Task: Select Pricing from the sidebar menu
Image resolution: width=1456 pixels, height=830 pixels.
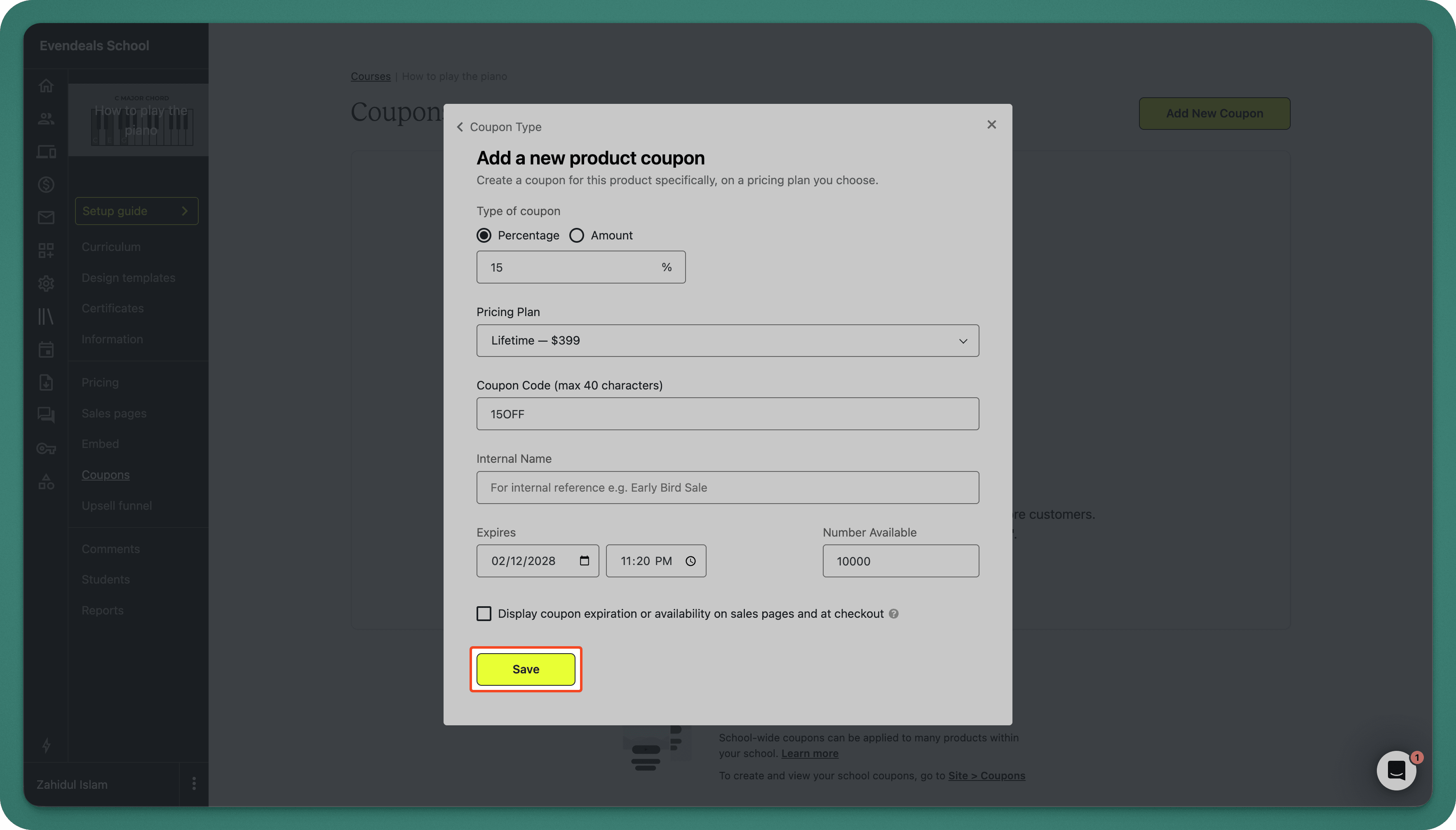Action: point(100,382)
